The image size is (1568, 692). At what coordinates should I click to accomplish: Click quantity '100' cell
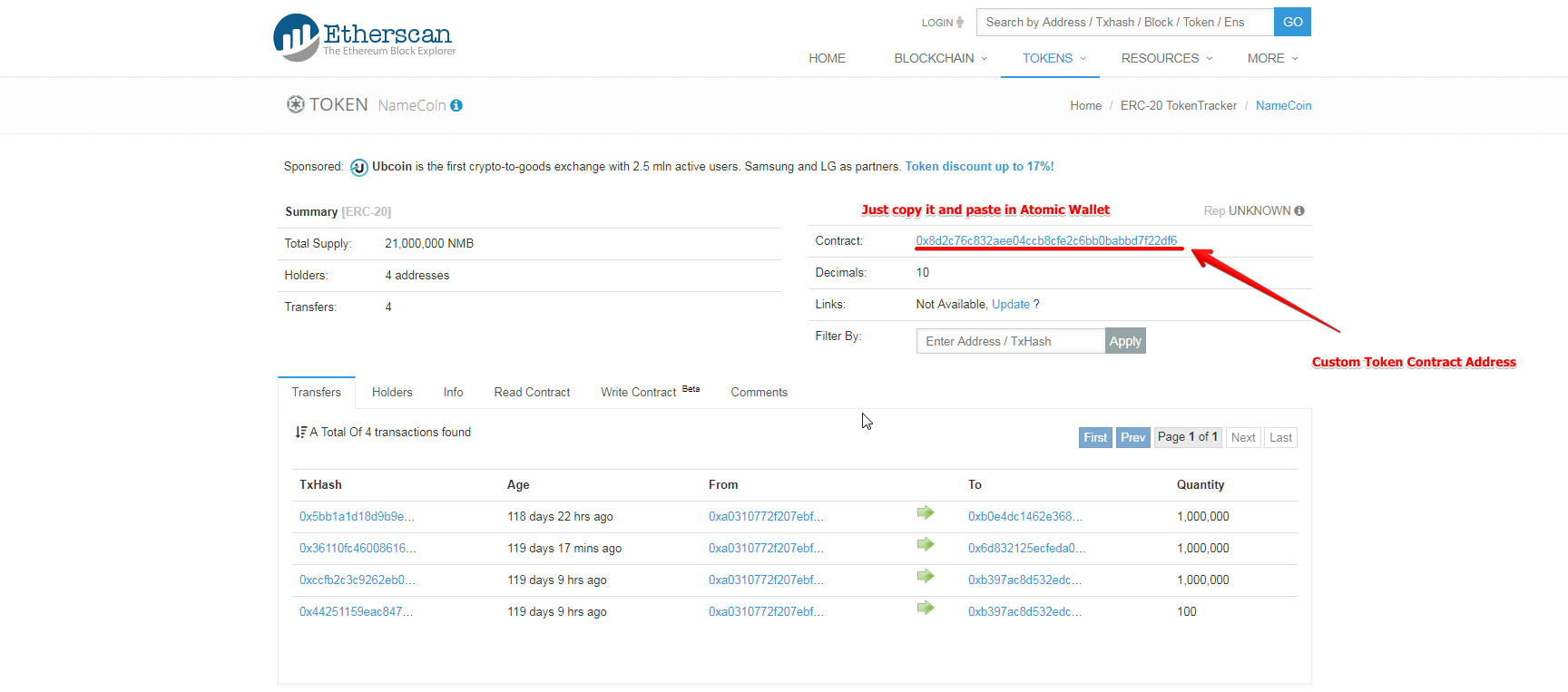(1187, 611)
